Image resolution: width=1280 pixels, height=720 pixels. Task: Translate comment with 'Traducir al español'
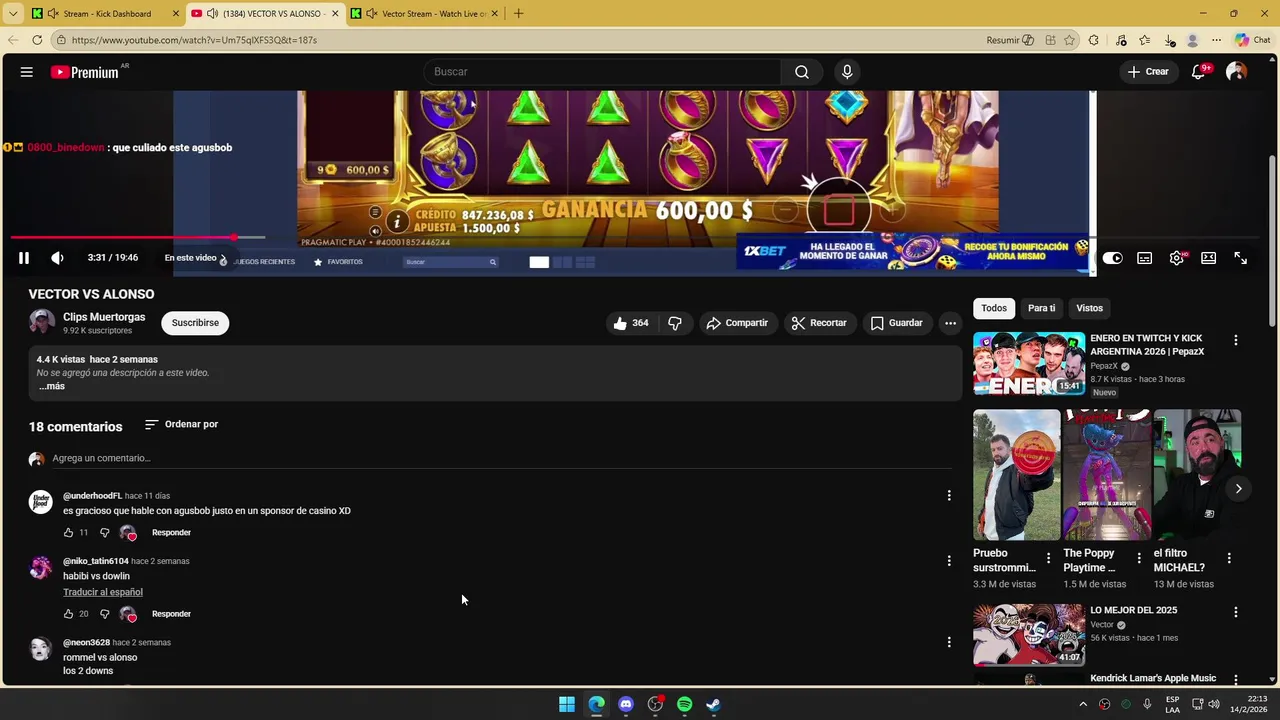pos(103,592)
